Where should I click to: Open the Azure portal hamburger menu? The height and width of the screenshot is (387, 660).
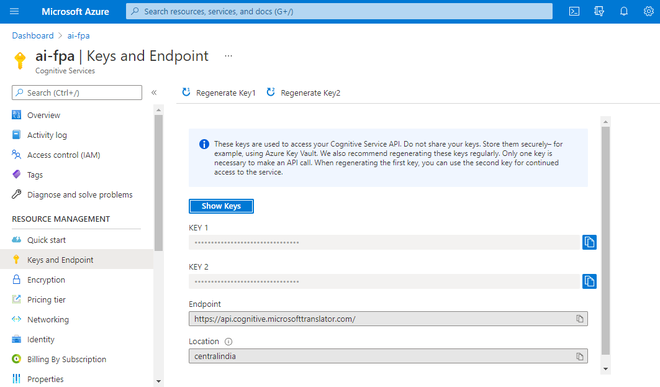coord(14,11)
